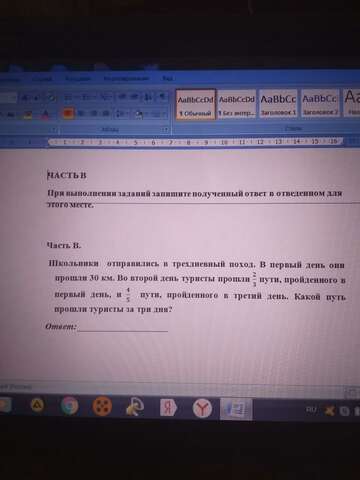Screen dimensions: 360x480
Task: Start a numbered list
Action: 88,97
